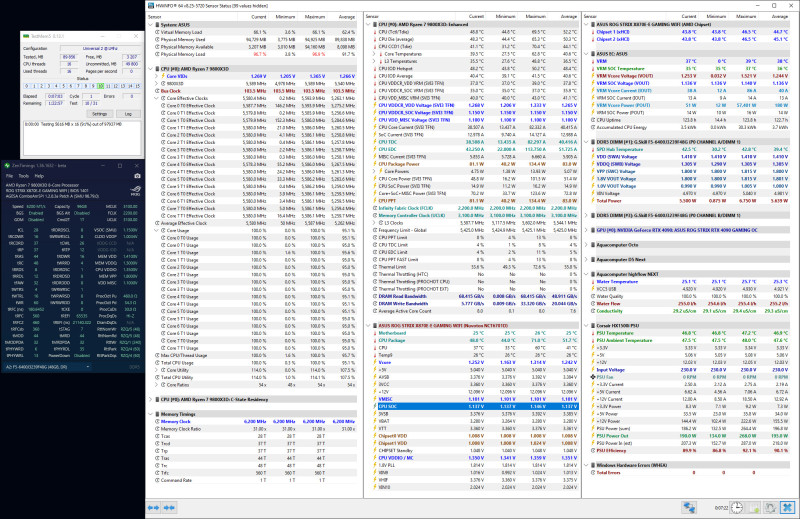Click the TestMem5 log output text area
The width and height of the screenshot is (800, 519).
(82, 138)
